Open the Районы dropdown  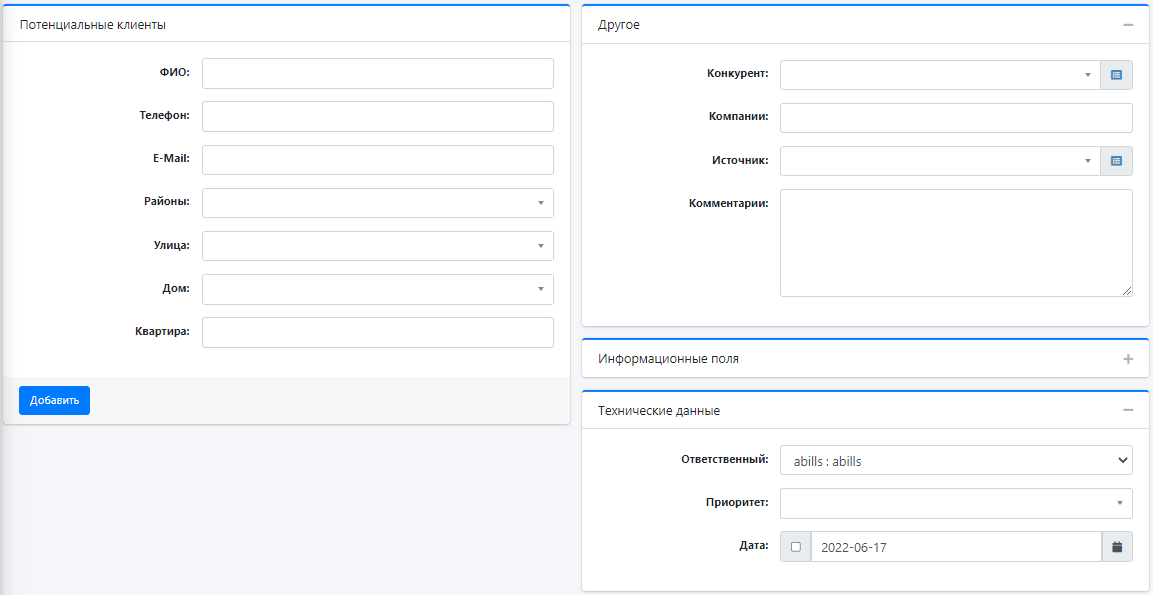point(378,203)
